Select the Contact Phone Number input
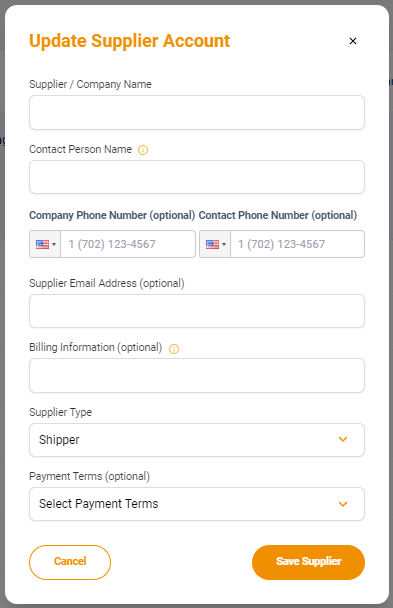This screenshot has width=393, height=608. tap(297, 244)
